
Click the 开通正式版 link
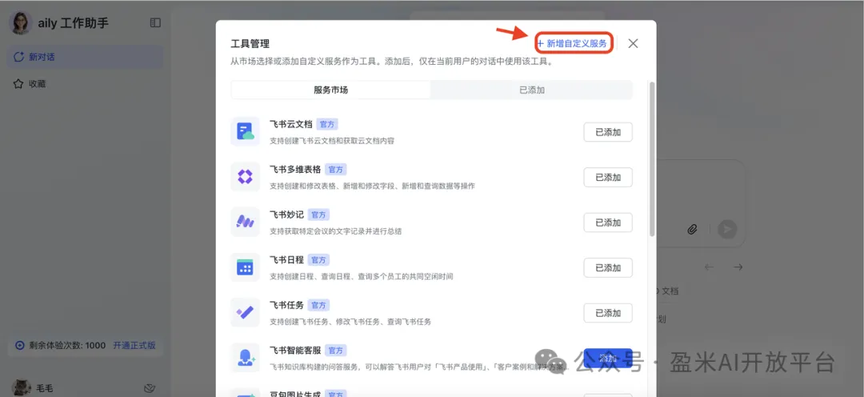134,346
